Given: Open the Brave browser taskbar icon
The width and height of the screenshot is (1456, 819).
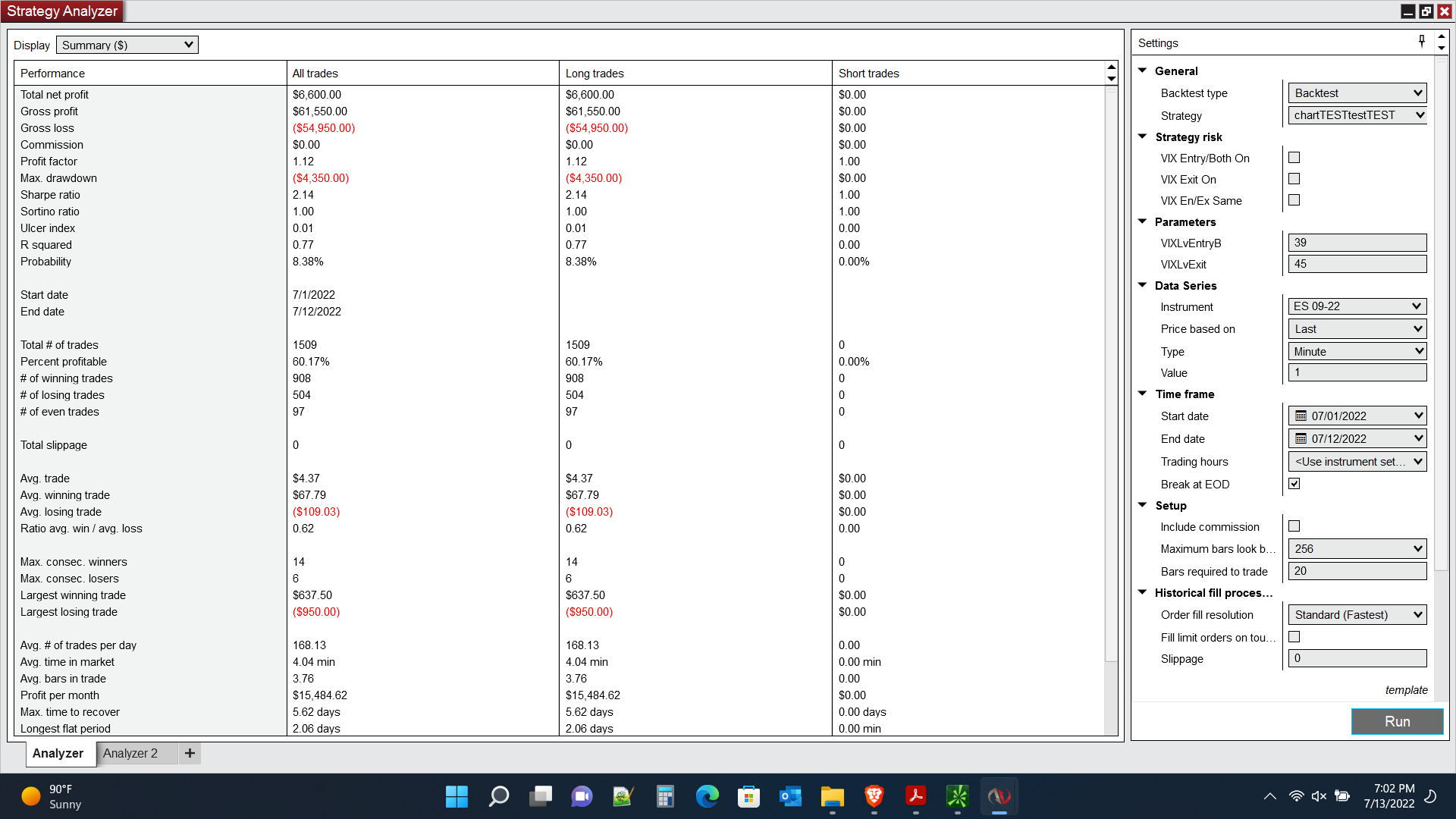Looking at the screenshot, I should [874, 796].
